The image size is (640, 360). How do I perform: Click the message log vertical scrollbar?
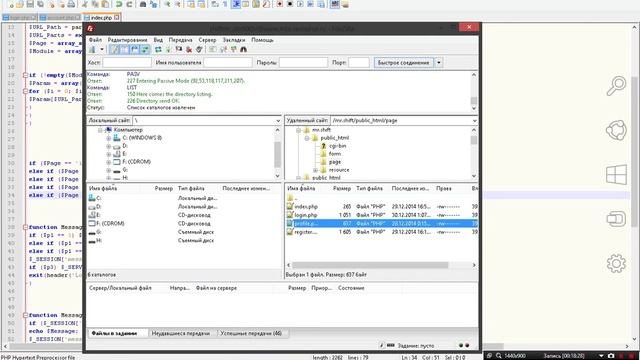(x=473, y=100)
